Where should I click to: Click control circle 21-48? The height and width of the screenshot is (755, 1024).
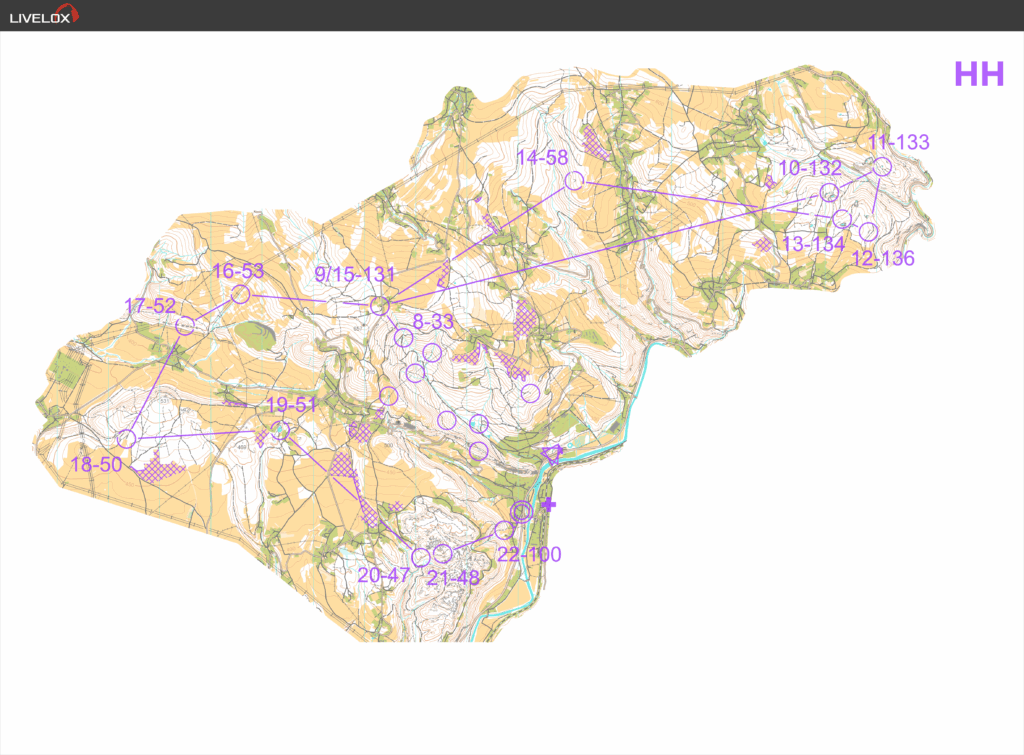pyautogui.click(x=442, y=553)
